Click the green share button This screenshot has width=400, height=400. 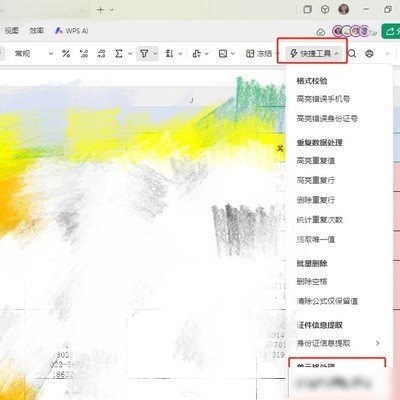pyautogui.click(x=391, y=31)
